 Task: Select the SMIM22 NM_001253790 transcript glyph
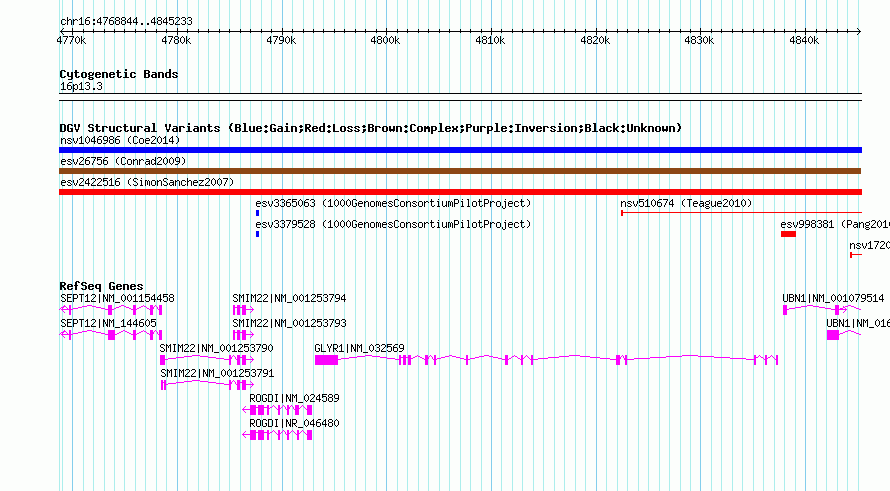pos(207,360)
